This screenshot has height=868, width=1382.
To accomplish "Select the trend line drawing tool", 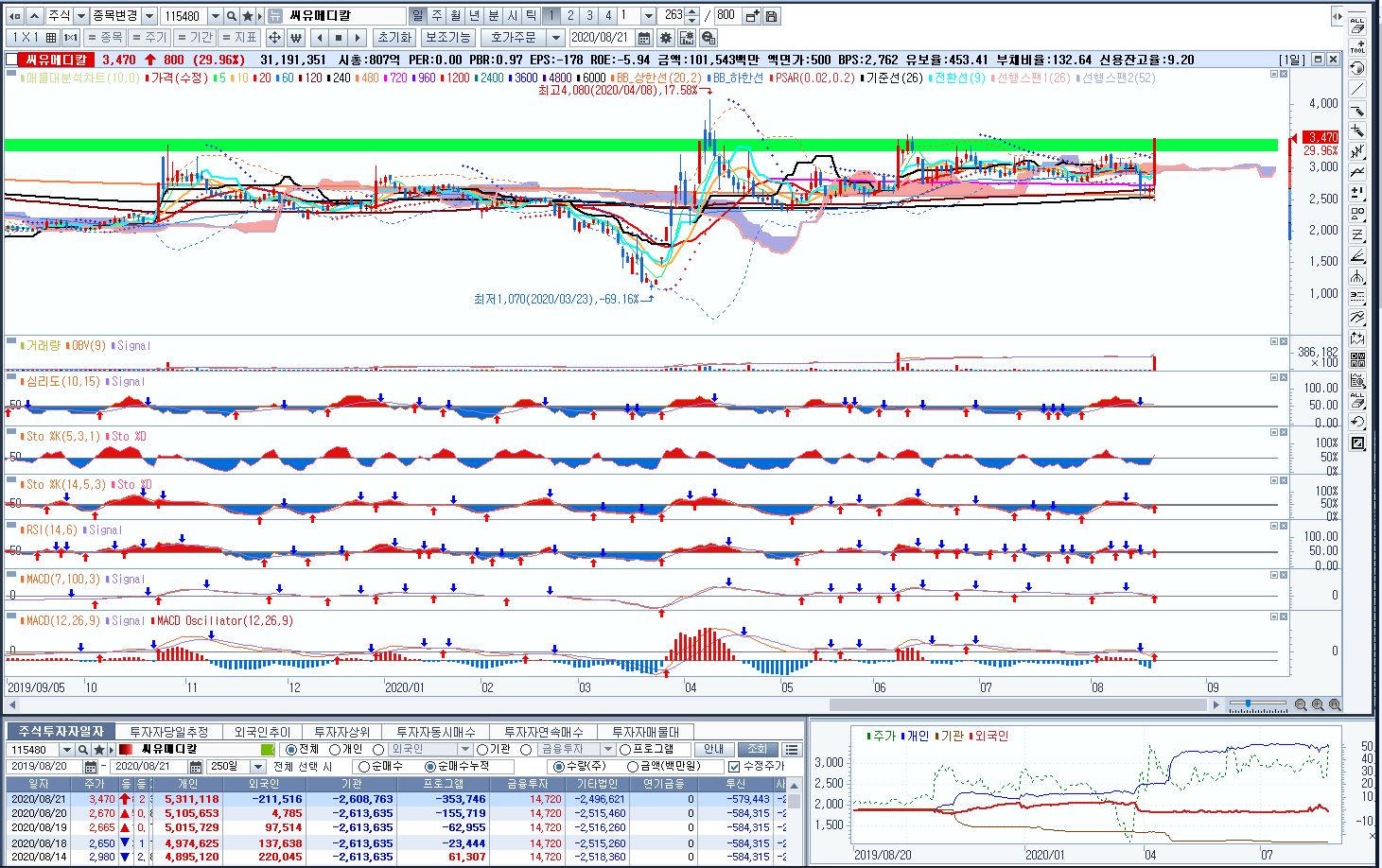I will tap(1357, 89).
